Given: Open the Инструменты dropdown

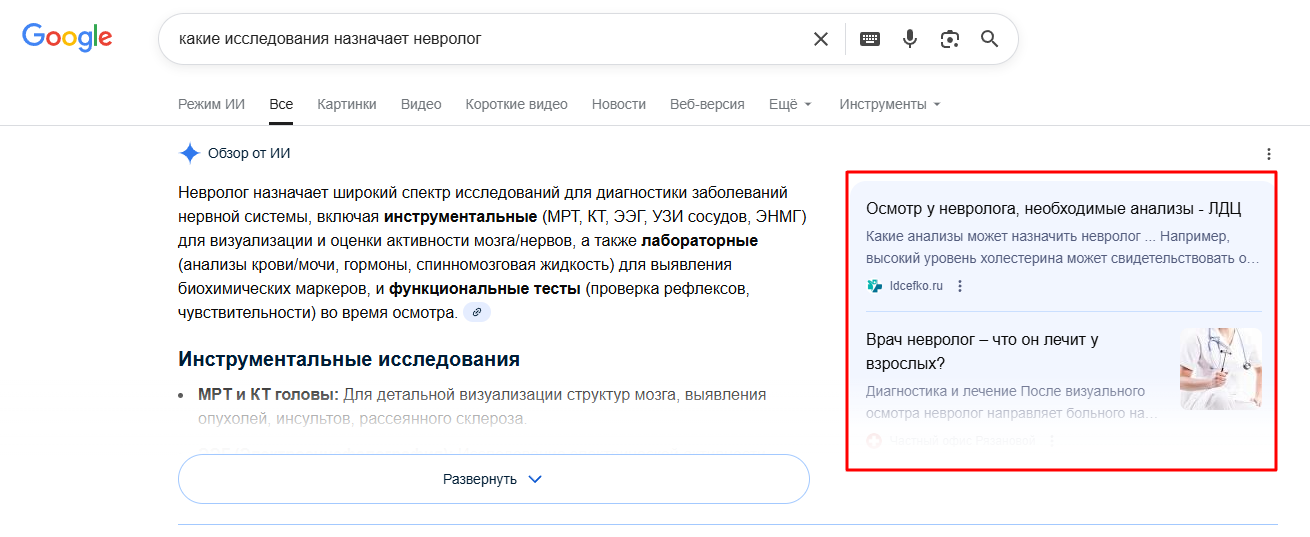Looking at the screenshot, I should click(889, 104).
